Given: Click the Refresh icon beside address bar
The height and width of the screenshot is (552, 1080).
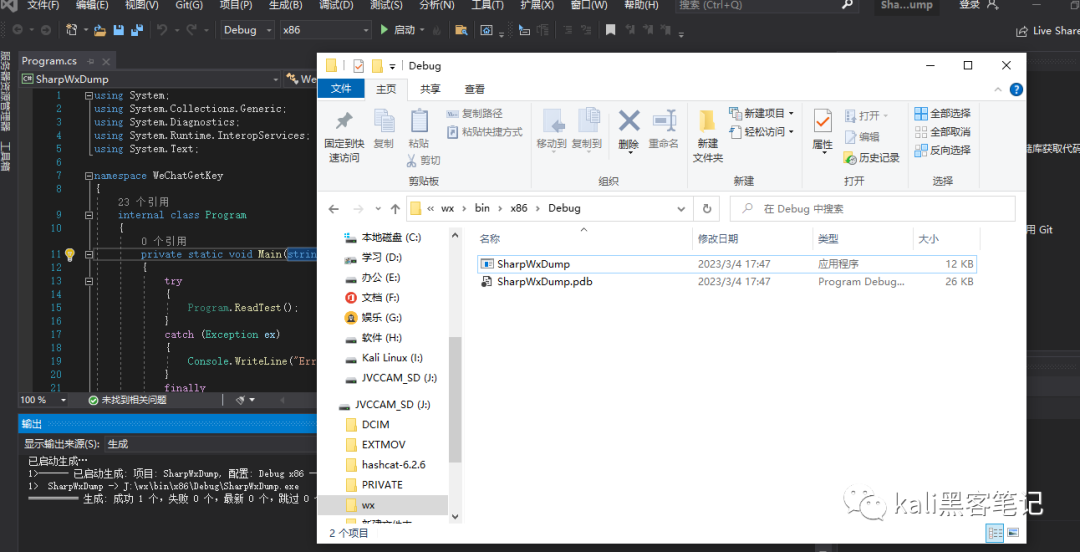Looking at the screenshot, I should (x=706, y=209).
